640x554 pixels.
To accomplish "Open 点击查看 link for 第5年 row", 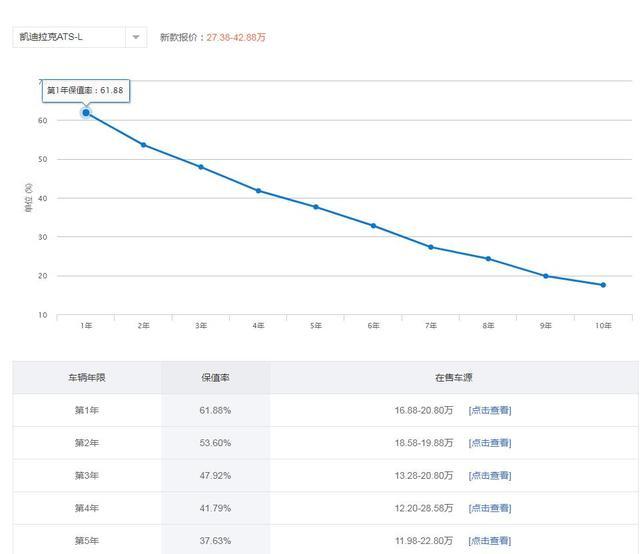I will (490, 541).
